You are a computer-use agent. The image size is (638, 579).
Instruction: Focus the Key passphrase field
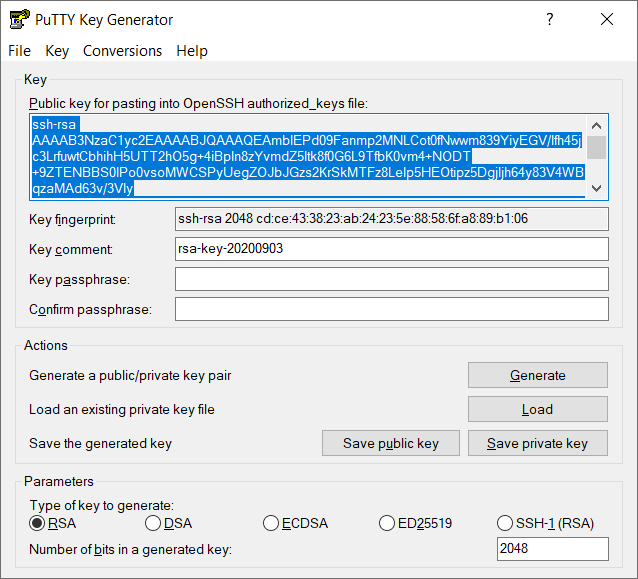pyautogui.click(x=392, y=279)
